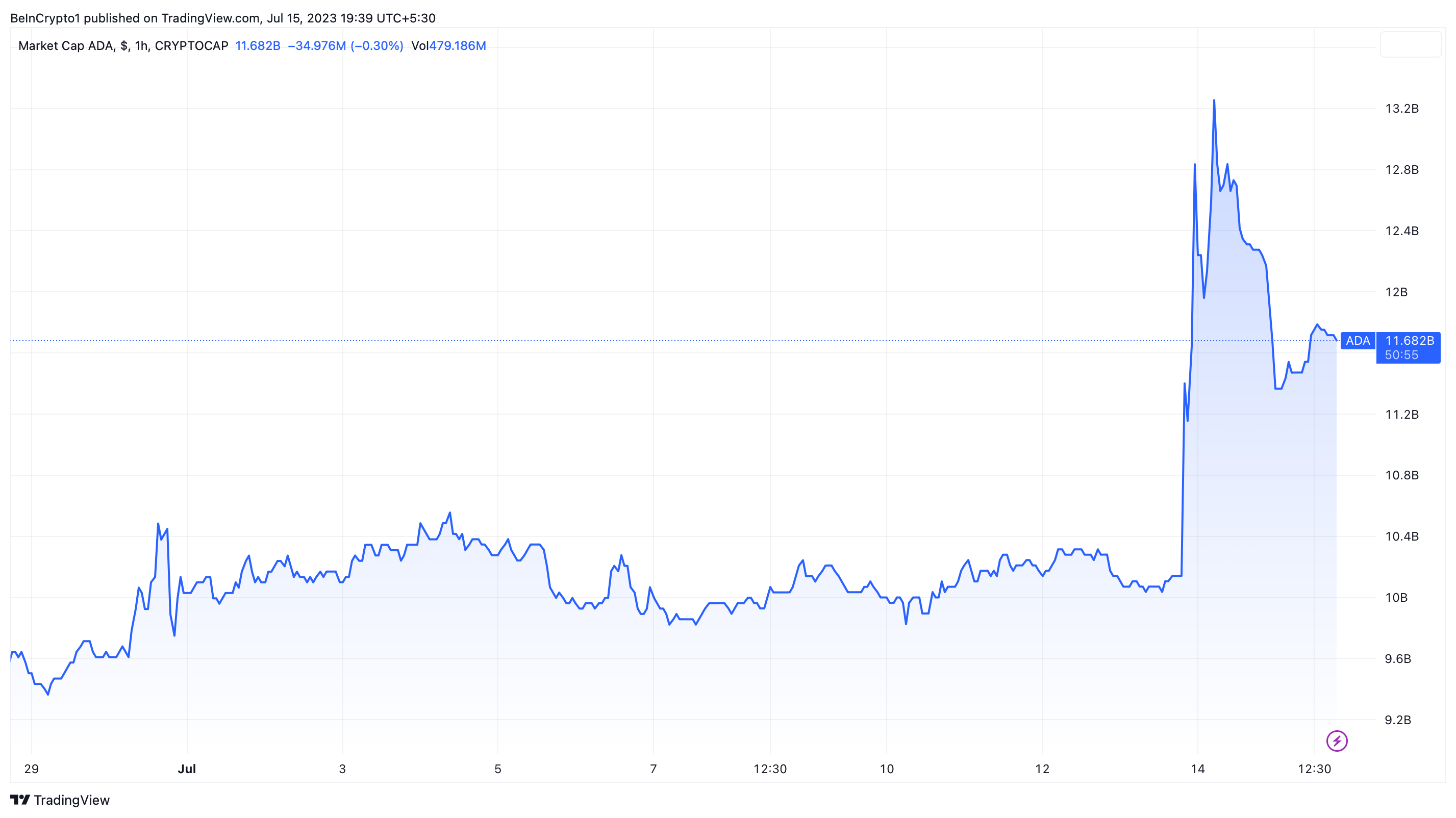Click the Market Cap ADA symbol title
Image resolution: width=1456 pixels, height=818 pixels.
tap(66, 46)
